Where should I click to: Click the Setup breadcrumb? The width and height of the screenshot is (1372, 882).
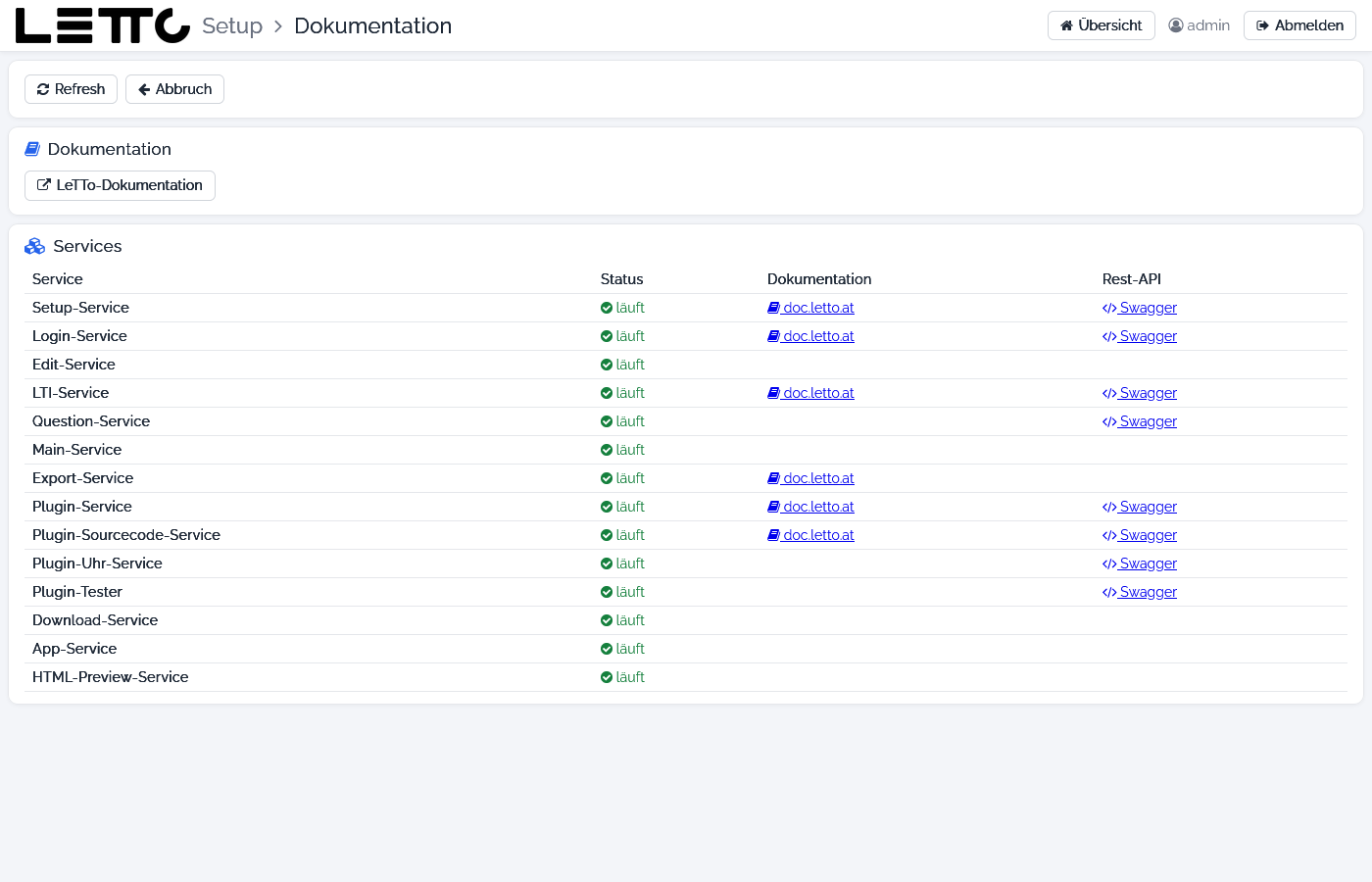232,25
